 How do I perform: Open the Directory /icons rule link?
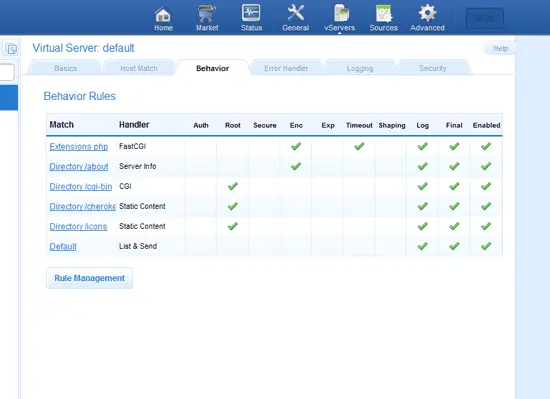(78, 226)
